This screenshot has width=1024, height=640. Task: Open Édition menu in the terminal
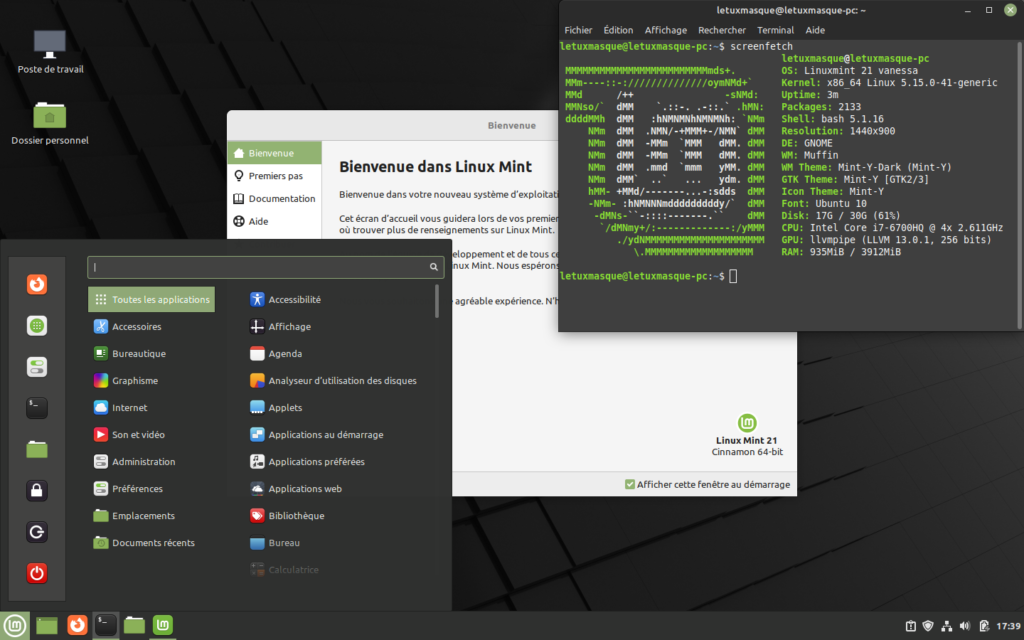click(x=618, y=30)
